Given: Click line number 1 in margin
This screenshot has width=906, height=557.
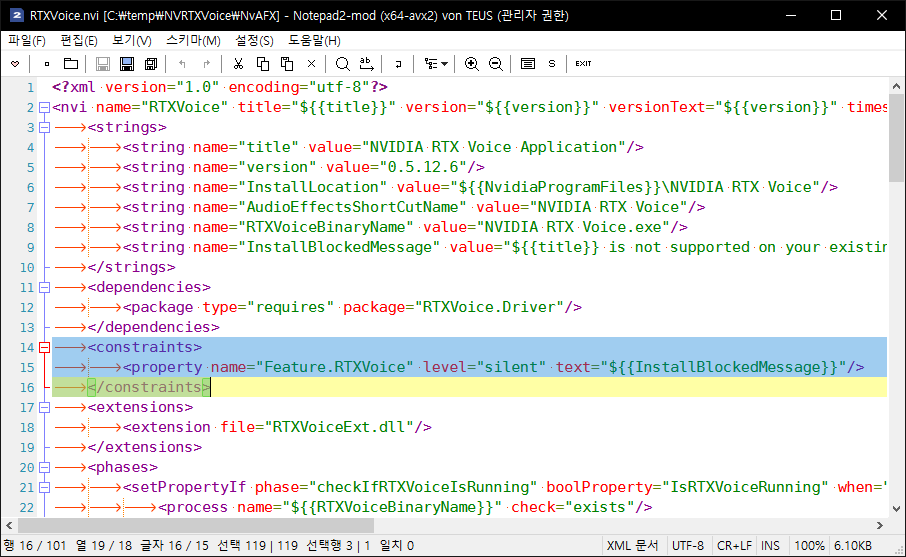Looking at the screenshot, I should point(30,88).
